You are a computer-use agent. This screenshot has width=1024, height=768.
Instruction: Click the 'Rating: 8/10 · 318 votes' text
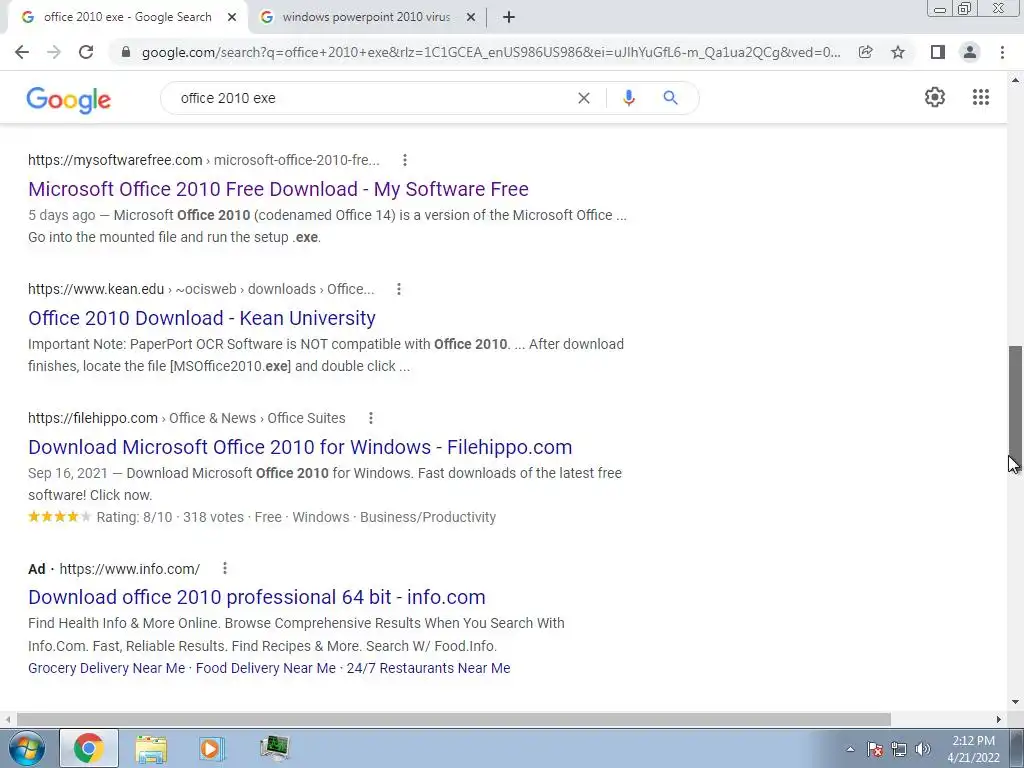[x=170, y=517]
